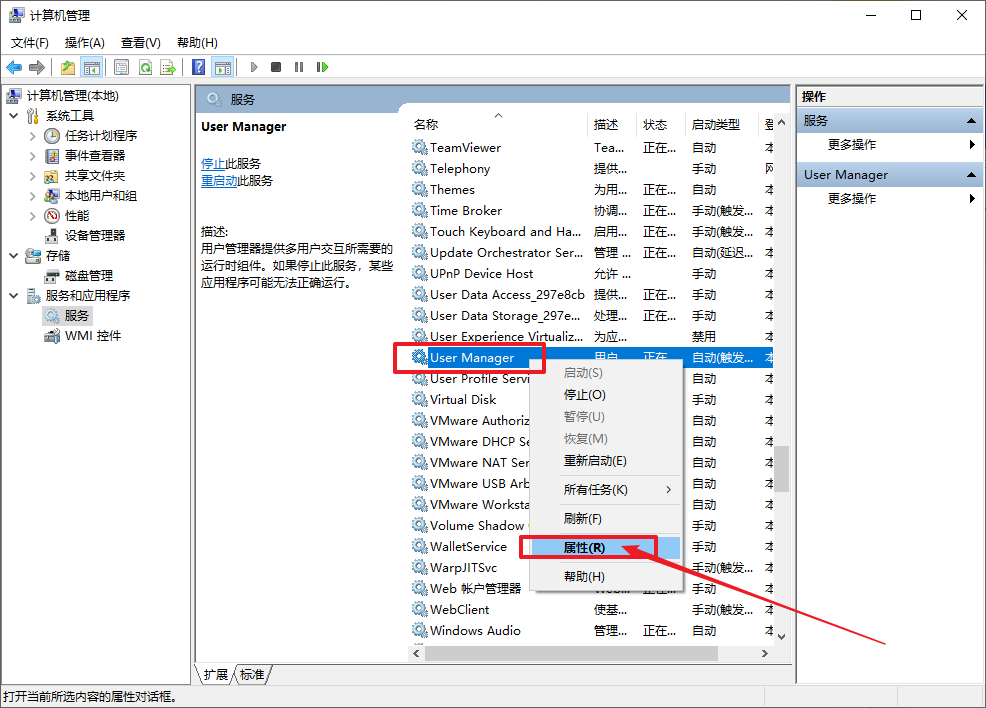
Task: Switch to the 标准 tab at bottom
Action: [x=253, y=675]
